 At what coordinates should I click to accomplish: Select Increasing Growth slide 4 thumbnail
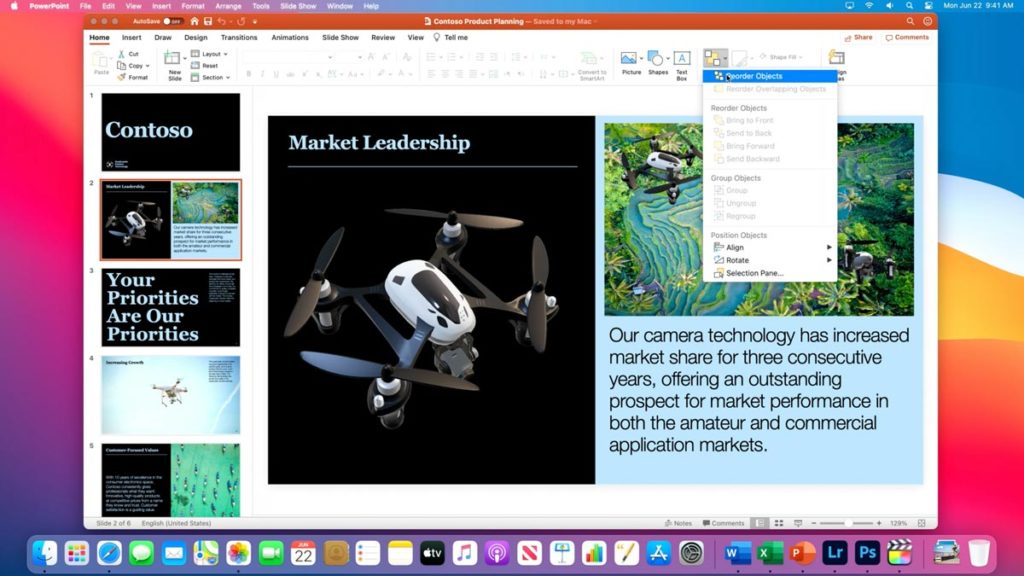point(170,395)
